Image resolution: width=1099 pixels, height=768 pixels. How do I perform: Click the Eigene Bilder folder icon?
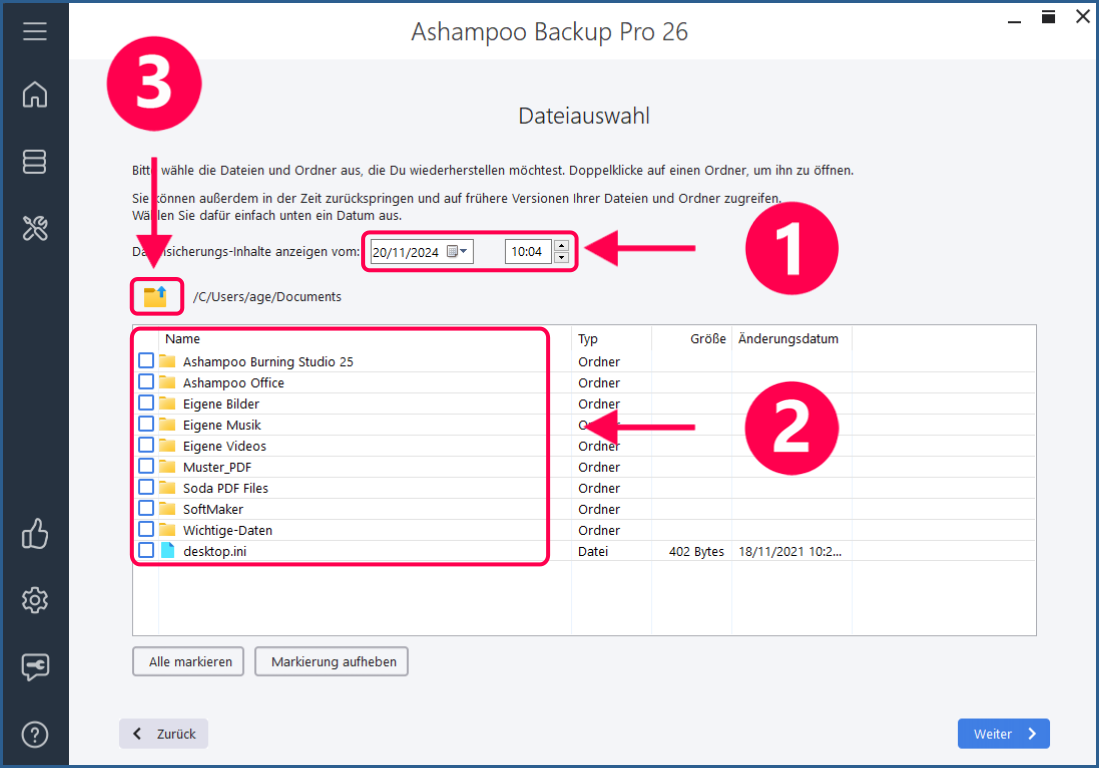click(167, 403)
